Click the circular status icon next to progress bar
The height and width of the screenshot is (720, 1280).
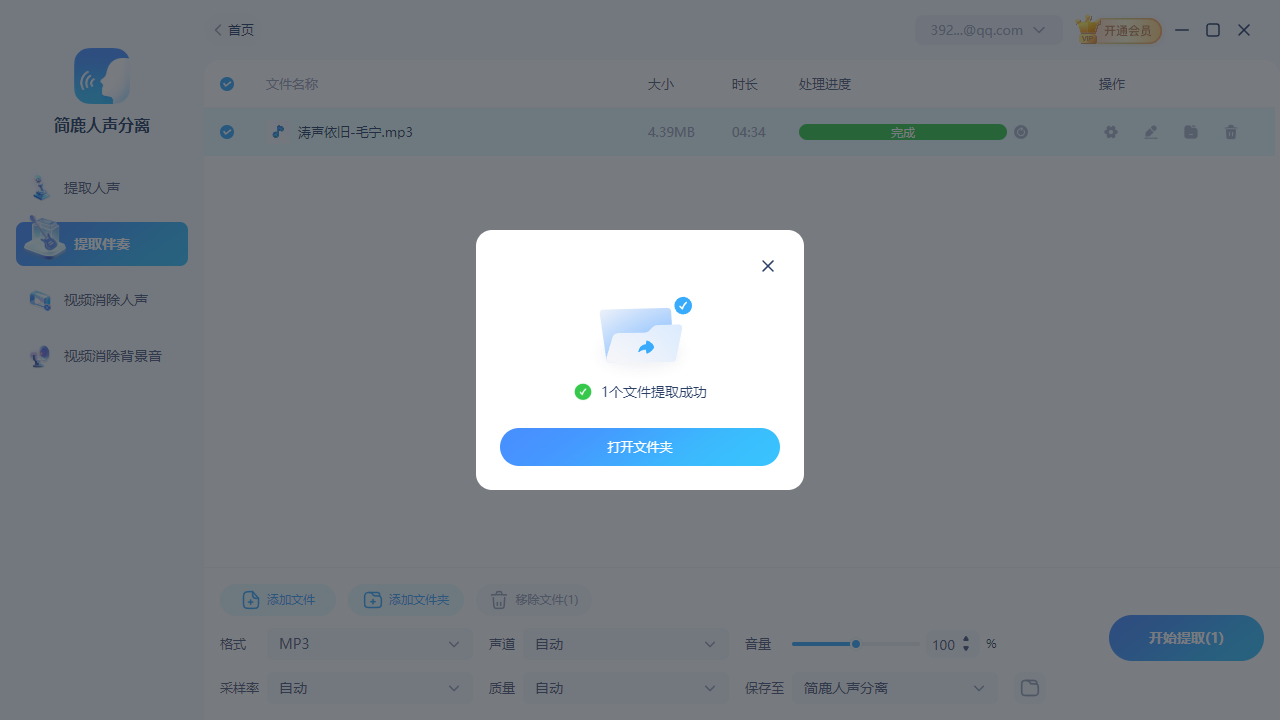click(x=1020, y=131)
